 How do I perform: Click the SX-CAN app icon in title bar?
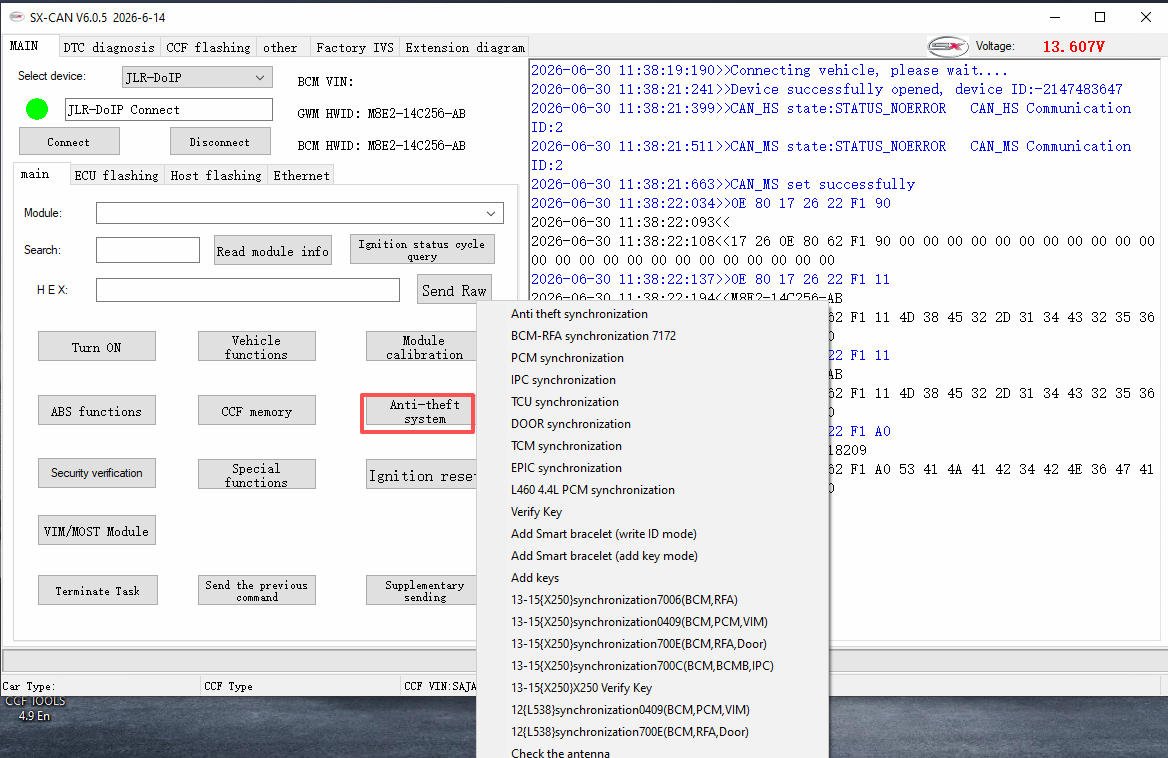16,16
